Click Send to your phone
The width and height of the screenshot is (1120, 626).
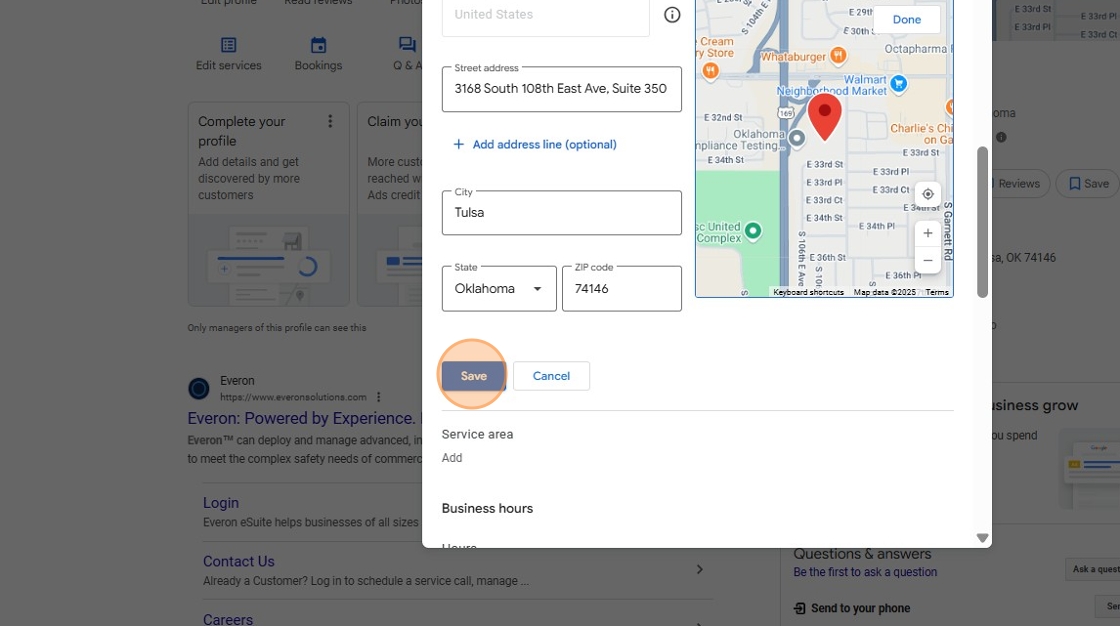pyautogui.click(x=852, y=608)
